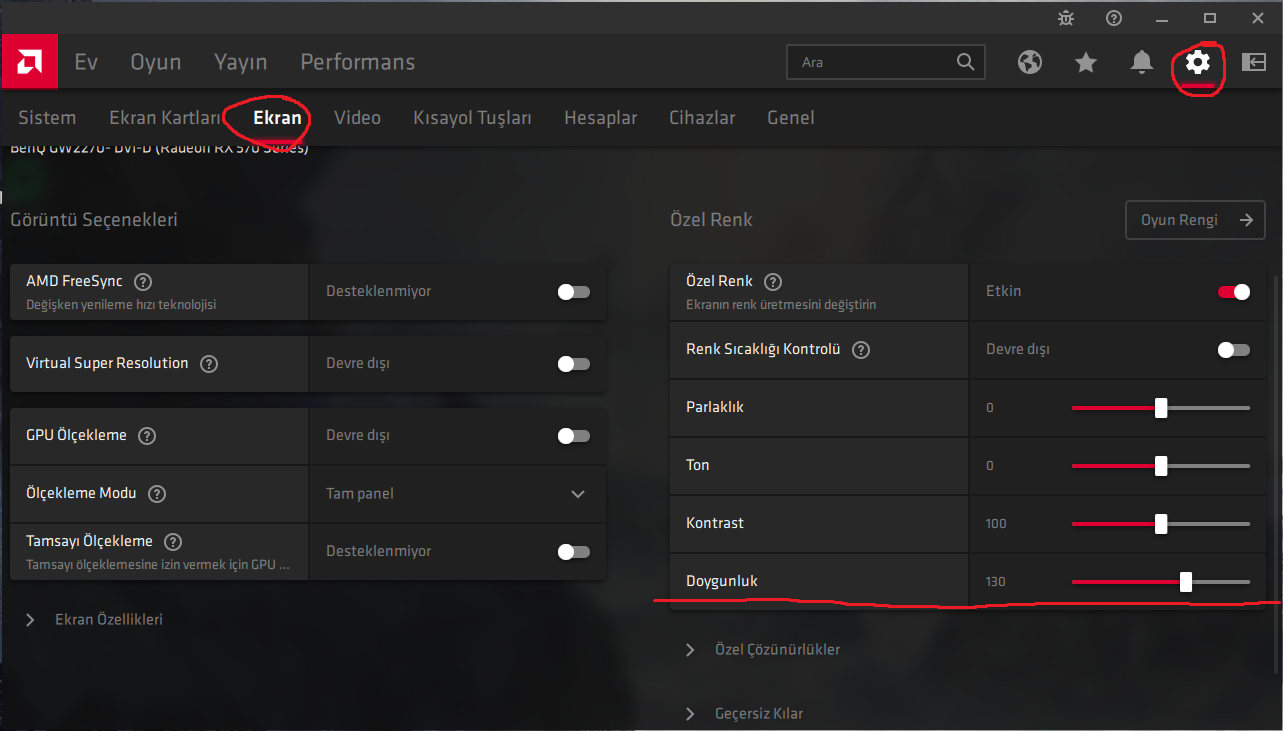Show help for Ölçekleme Modu

tap(157, 494)
